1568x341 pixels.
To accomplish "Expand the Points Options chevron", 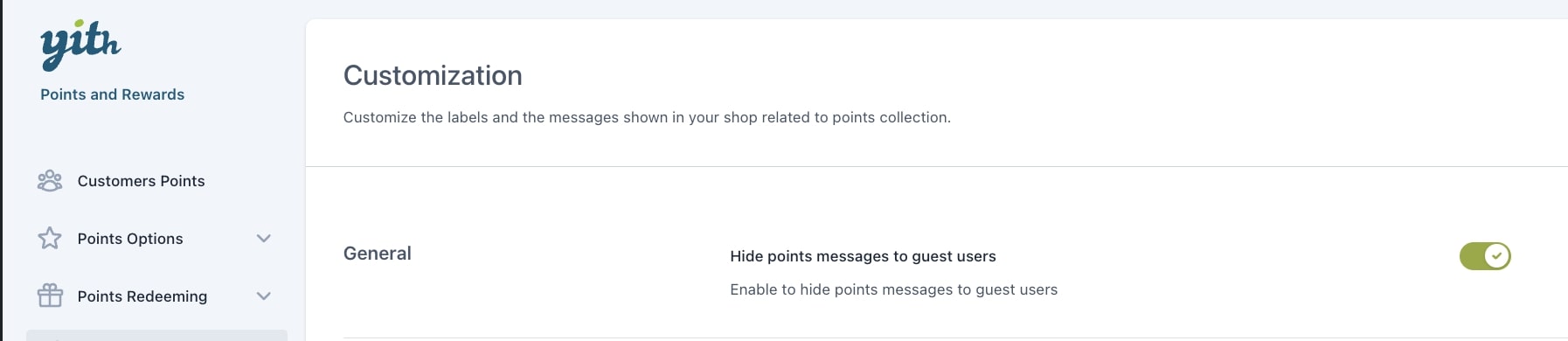I will 264,239.
